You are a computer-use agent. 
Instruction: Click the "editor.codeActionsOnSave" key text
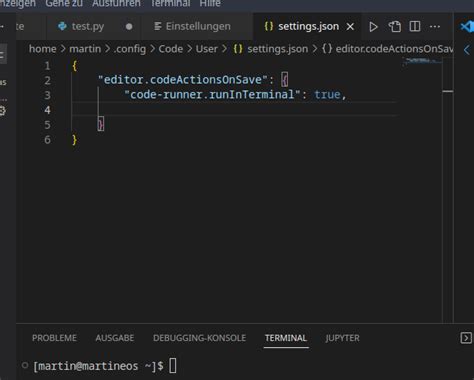tap(183, 80)
